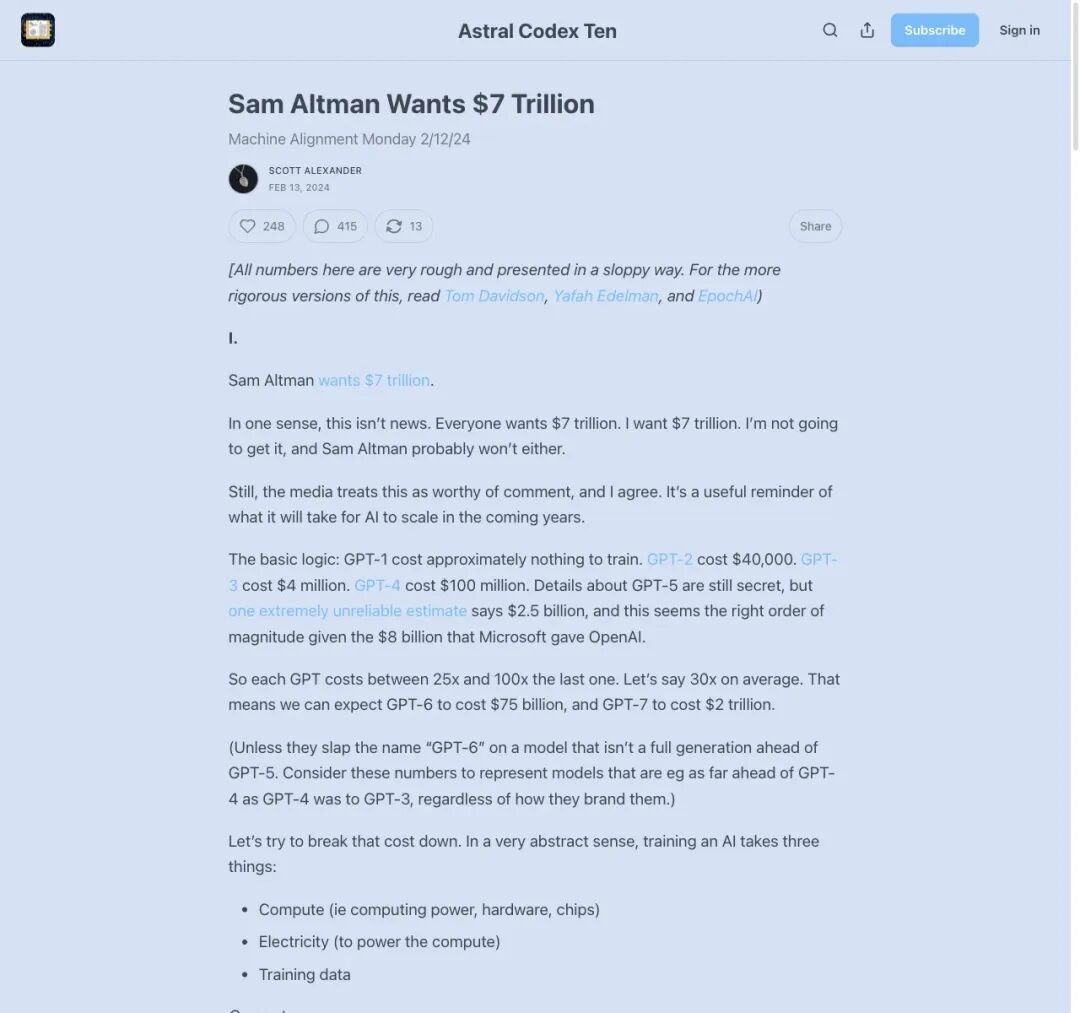Click the blue Subscribe button

tap(935, 30)
